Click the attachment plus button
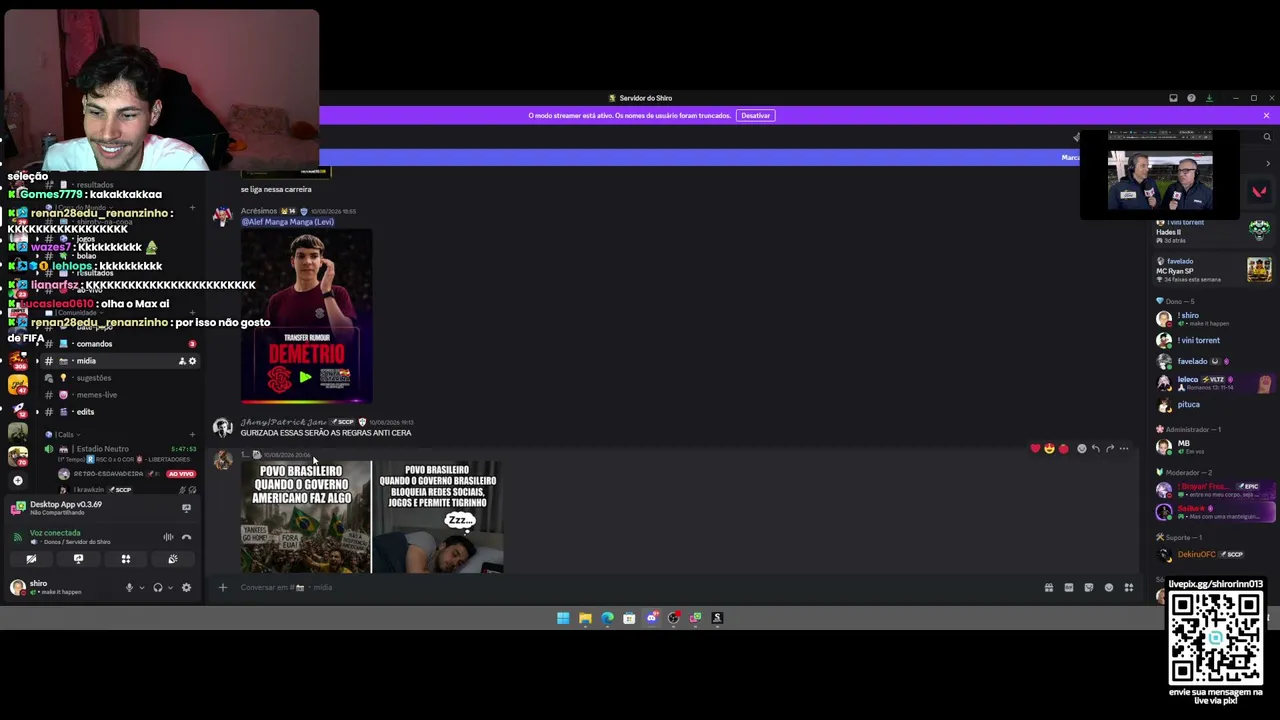The width and height of the screenshot is (1280, 720). tap(223, 588)
